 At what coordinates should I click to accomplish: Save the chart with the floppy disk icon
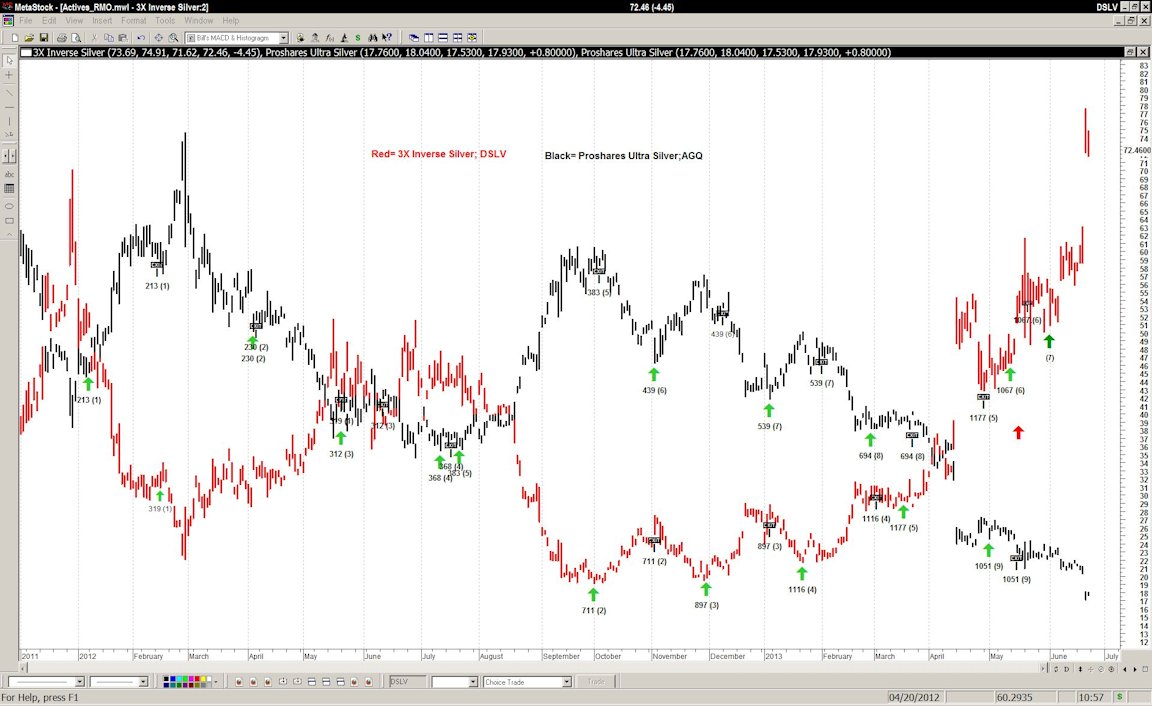coord(44,37)
